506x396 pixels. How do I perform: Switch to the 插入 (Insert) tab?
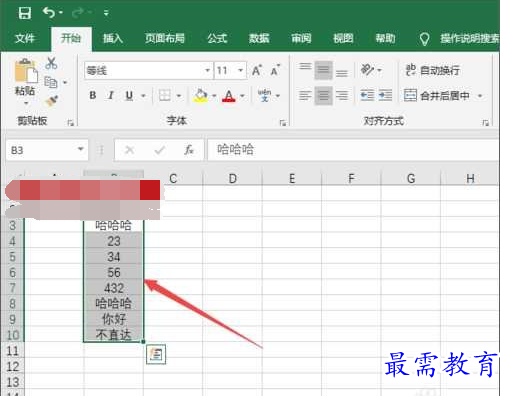point(113,39)
